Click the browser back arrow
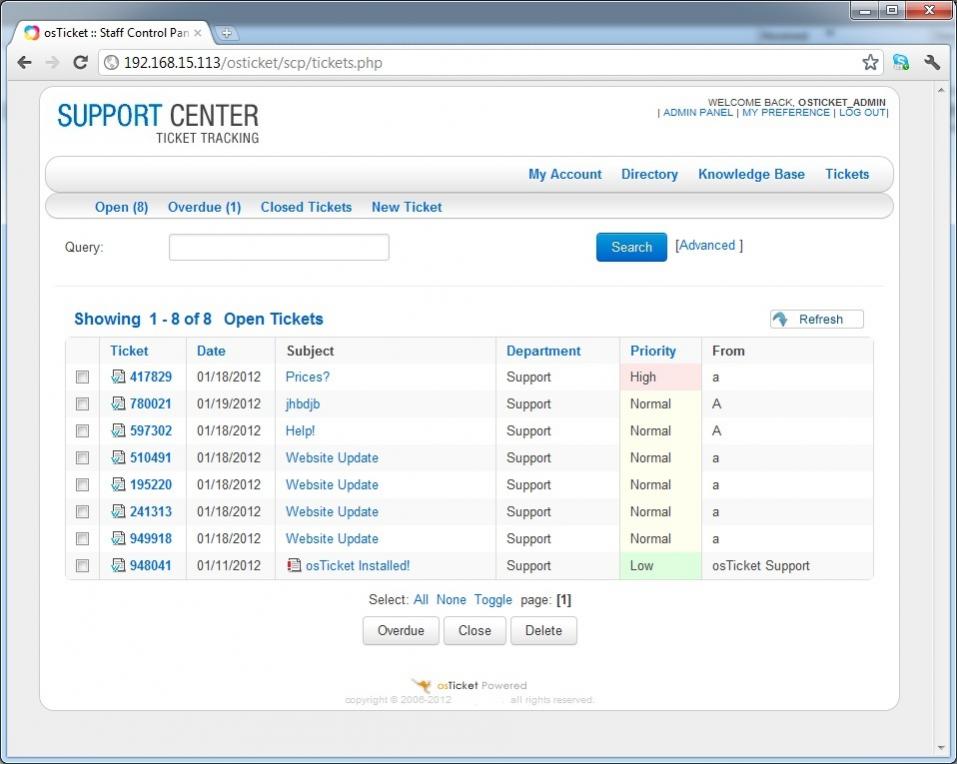Screen dimensions: 957x764 click(24, 62)
